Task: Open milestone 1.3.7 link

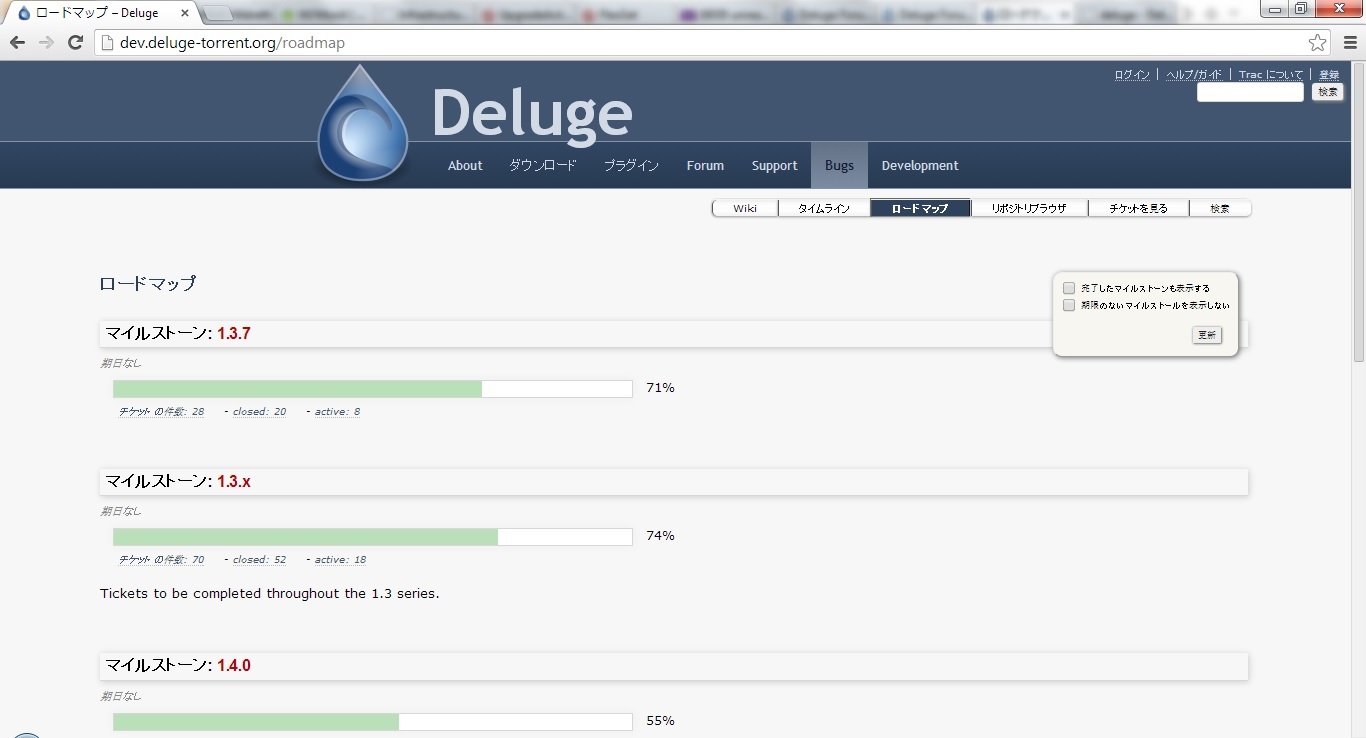Action: (x=234, y=334)
